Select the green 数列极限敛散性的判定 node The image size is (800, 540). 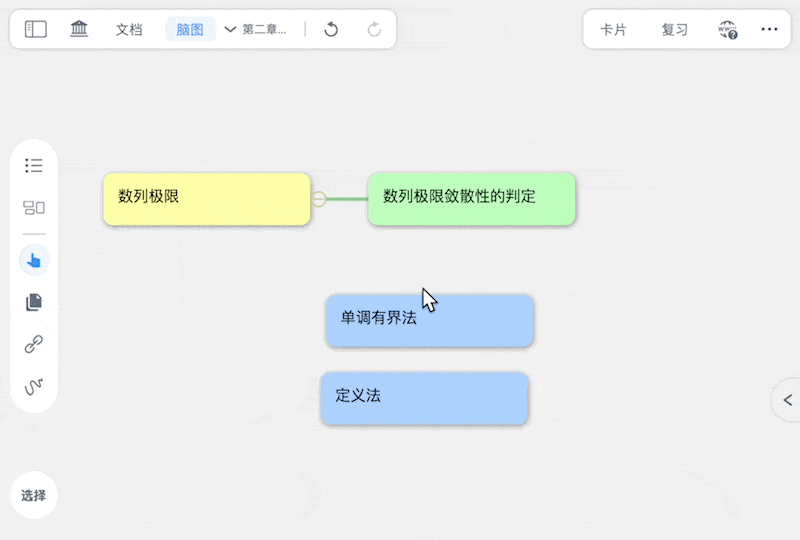coord(471,199)
